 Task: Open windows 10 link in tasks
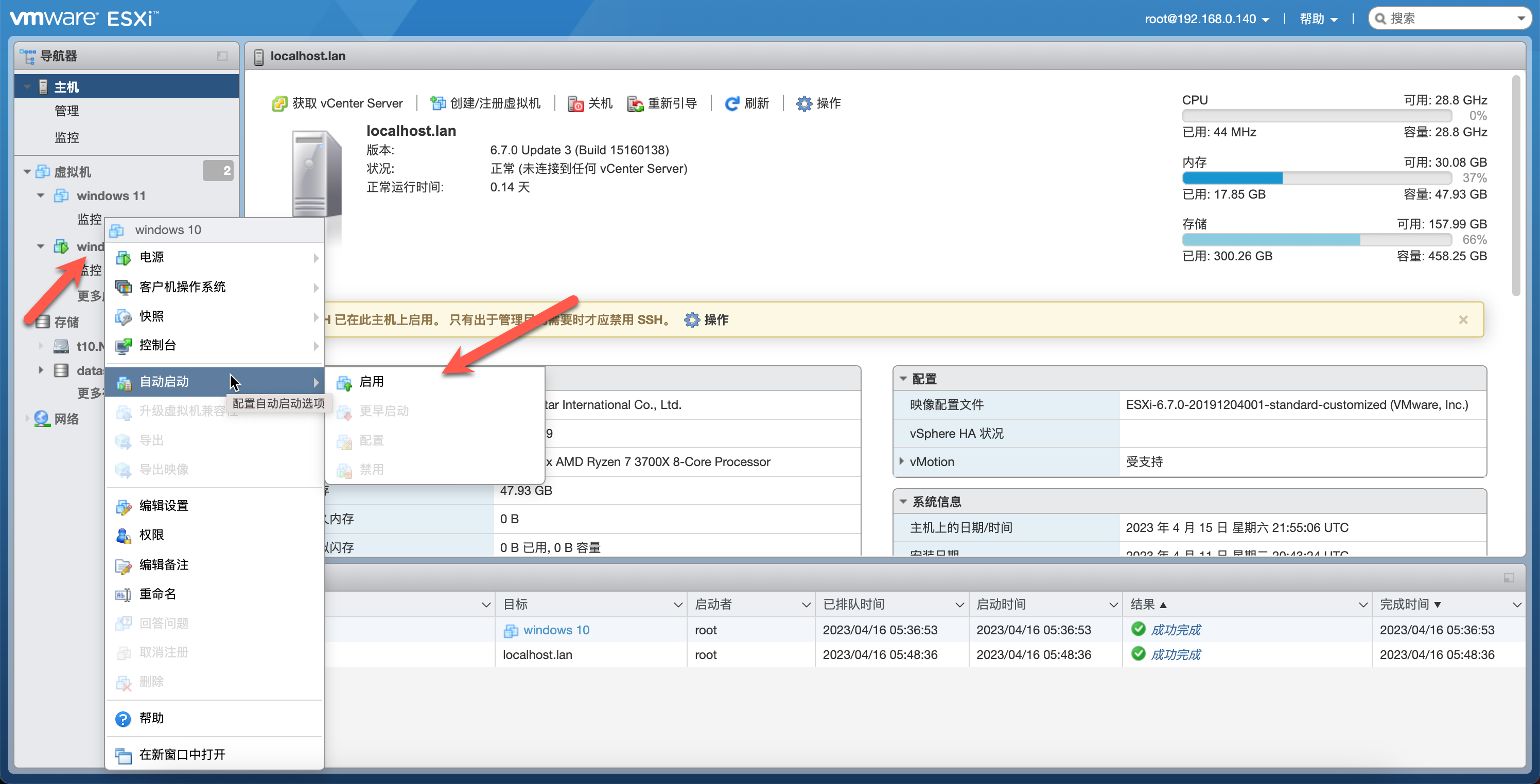tap(555, 630)
